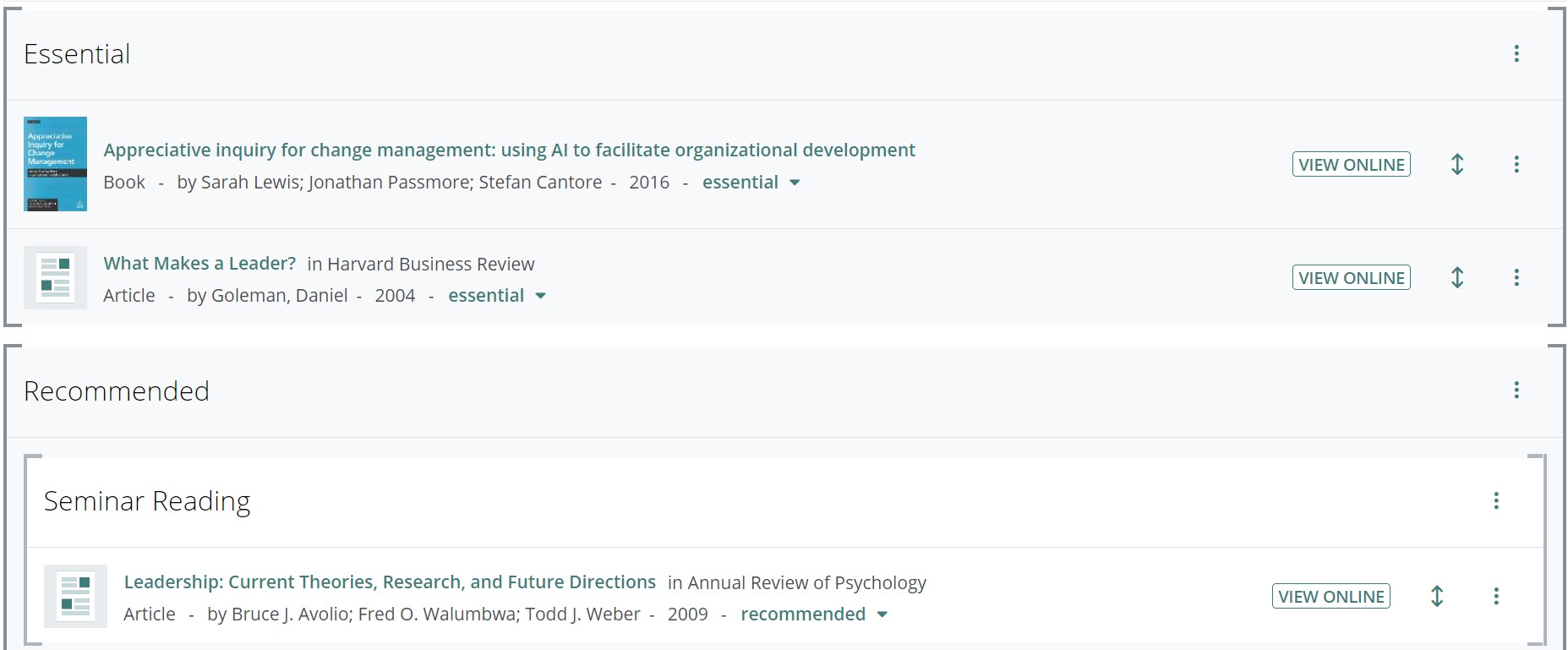Expand essential dropdown on Appreciative inquiry book
1568x650 pixels.
pyautogui.click(x=794, y=183)
